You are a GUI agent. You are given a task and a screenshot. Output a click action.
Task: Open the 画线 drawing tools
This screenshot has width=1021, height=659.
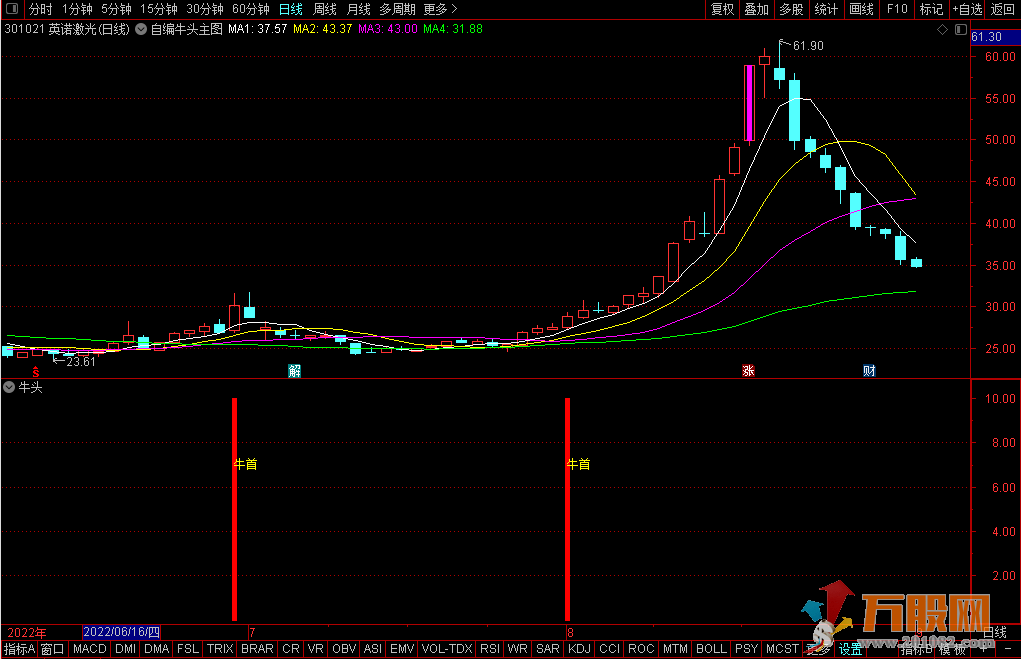861,9
